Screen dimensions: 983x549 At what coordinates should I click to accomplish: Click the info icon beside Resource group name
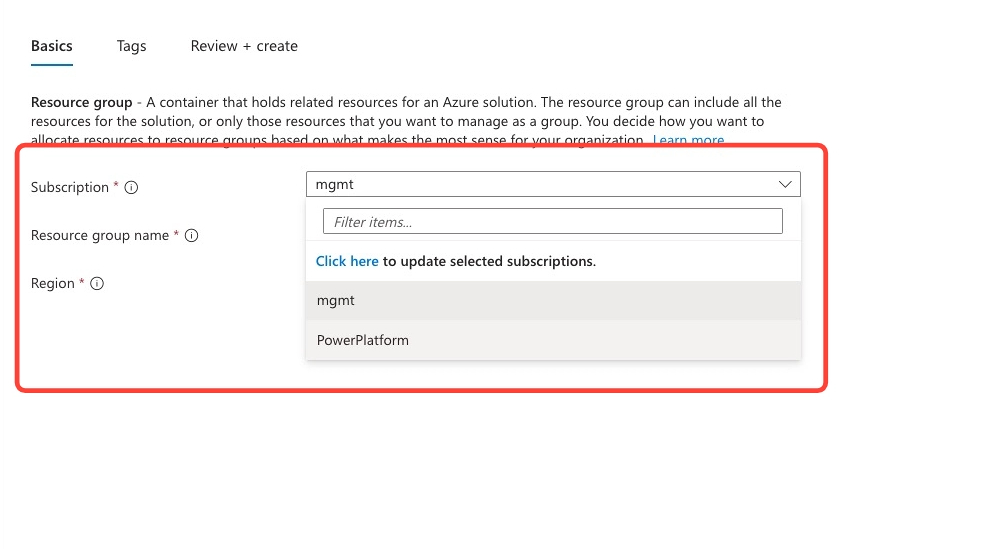192,236
